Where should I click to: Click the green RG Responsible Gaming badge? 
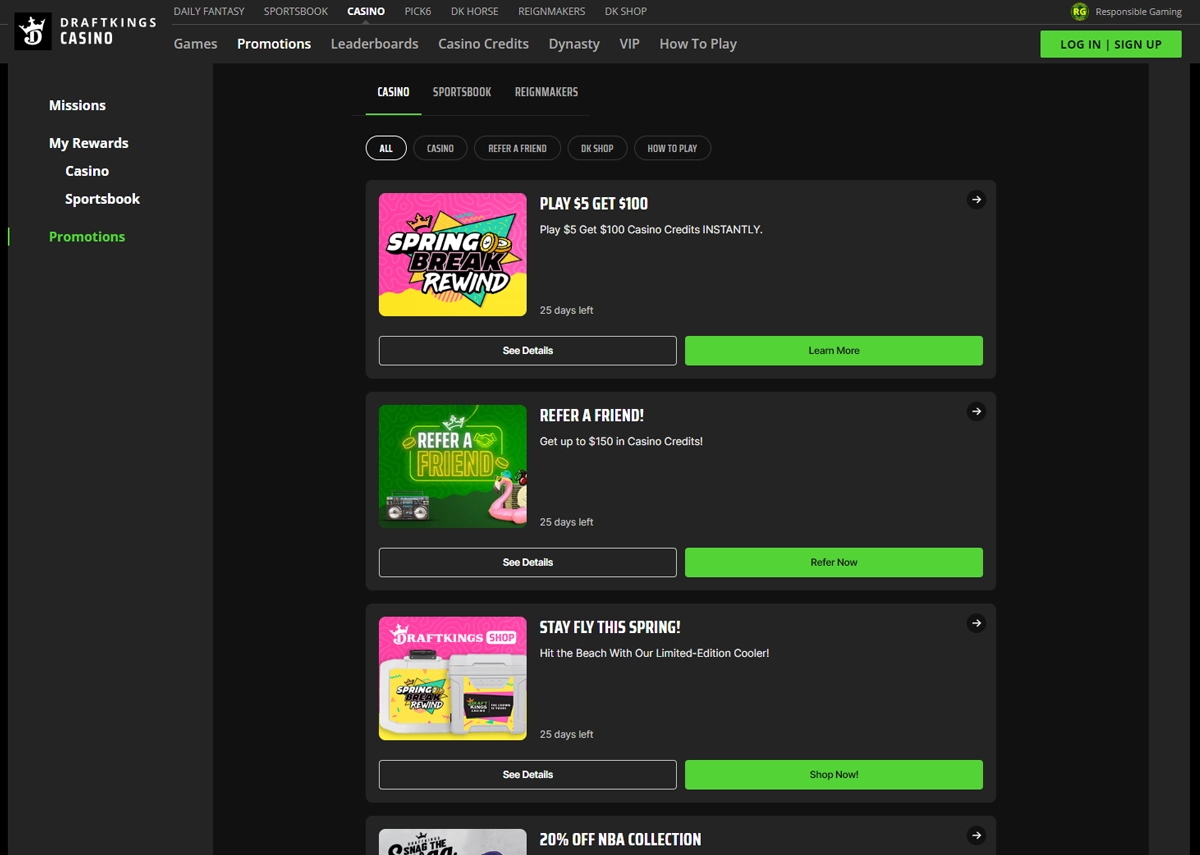pos(1079,12)
